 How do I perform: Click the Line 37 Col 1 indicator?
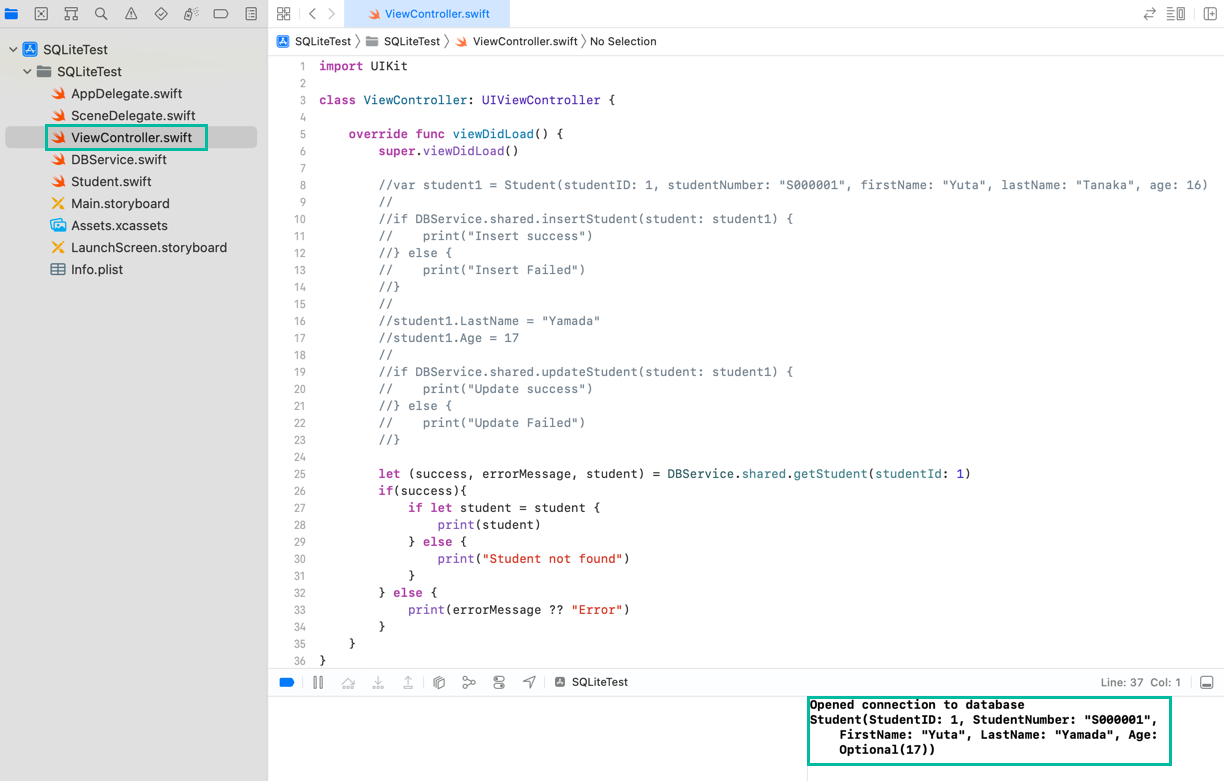[x=1140, y=682]
